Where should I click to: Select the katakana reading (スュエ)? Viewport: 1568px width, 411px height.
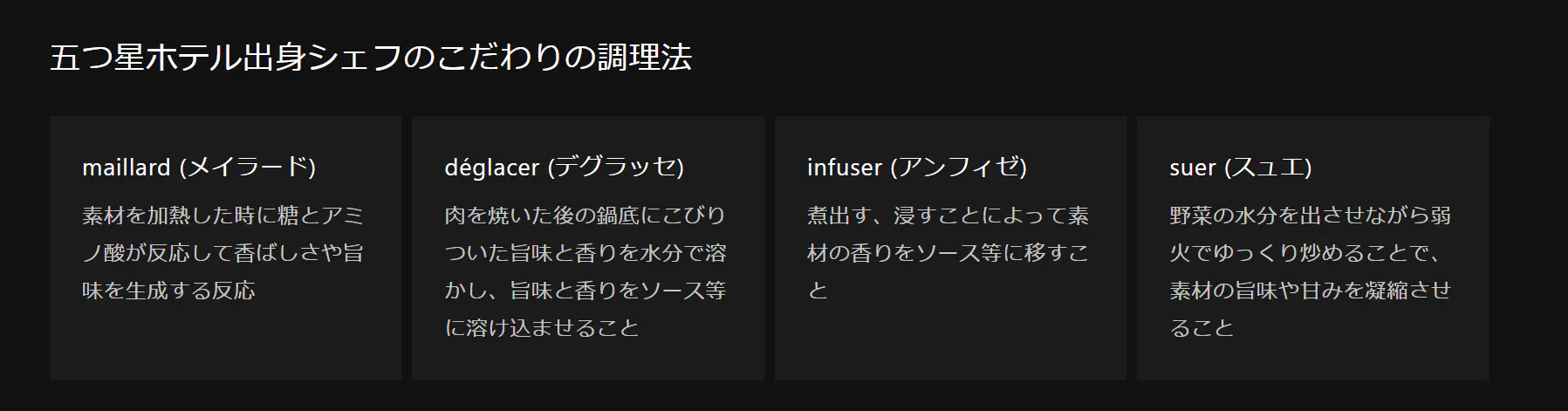(x=1268, y=168)
